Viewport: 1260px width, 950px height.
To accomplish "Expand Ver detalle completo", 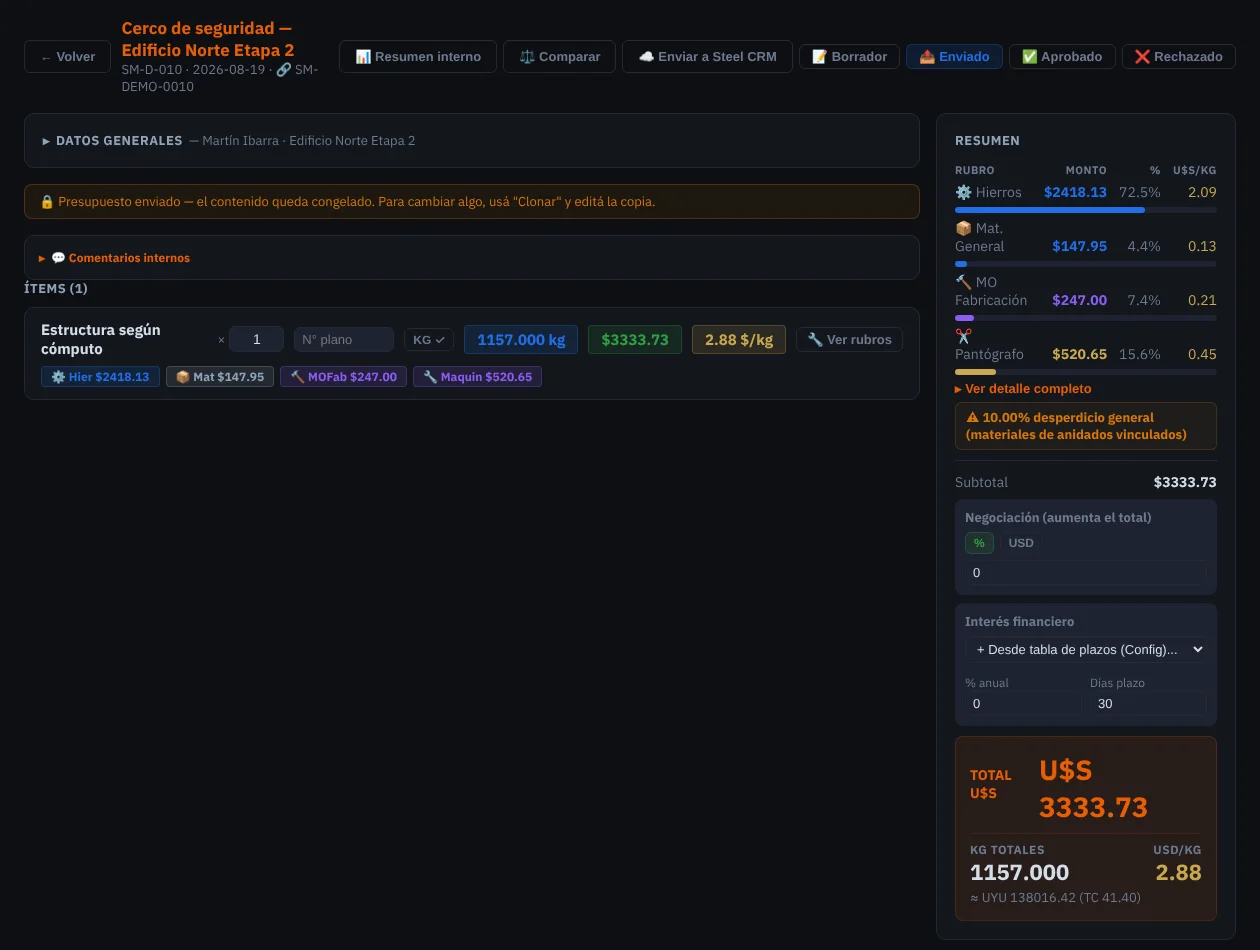I will [x=1023, y=389].
